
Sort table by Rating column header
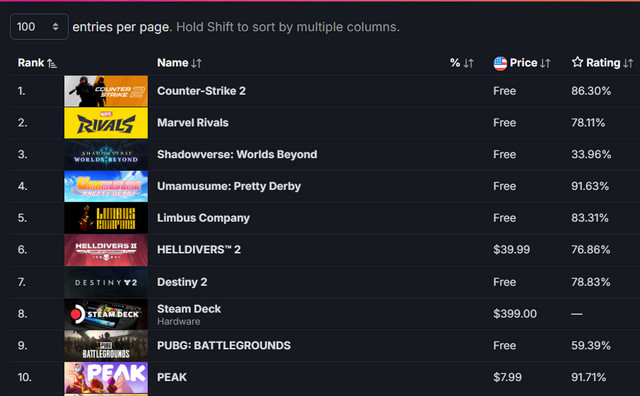point(602,63)
